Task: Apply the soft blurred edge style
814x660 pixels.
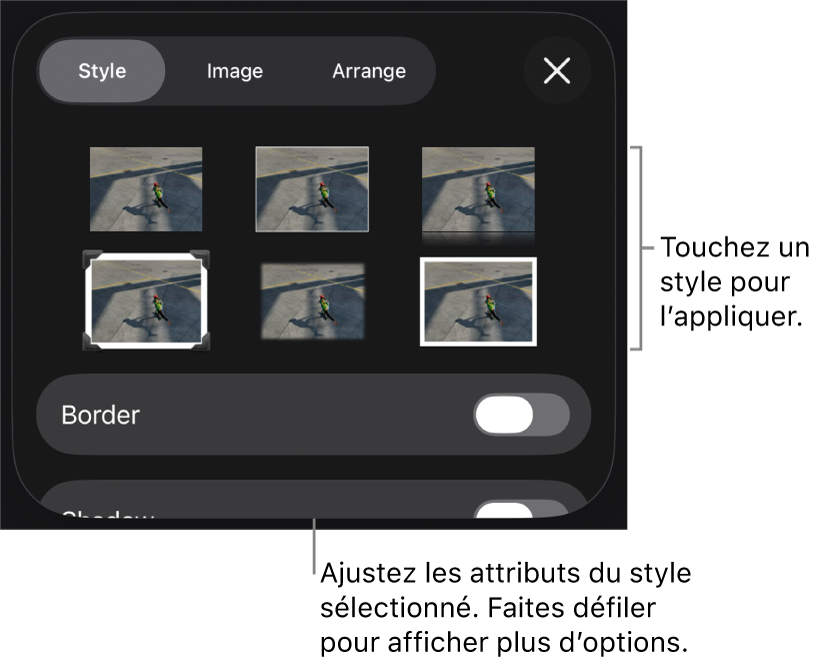Action: tap(313, 301)
